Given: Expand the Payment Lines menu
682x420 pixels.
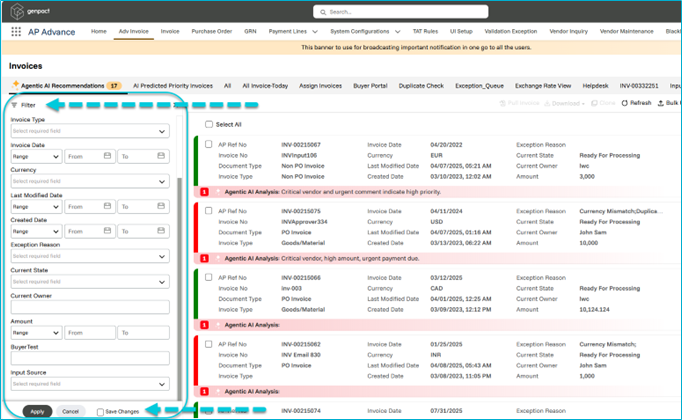Looking at the screenshot, I should 292,32.
